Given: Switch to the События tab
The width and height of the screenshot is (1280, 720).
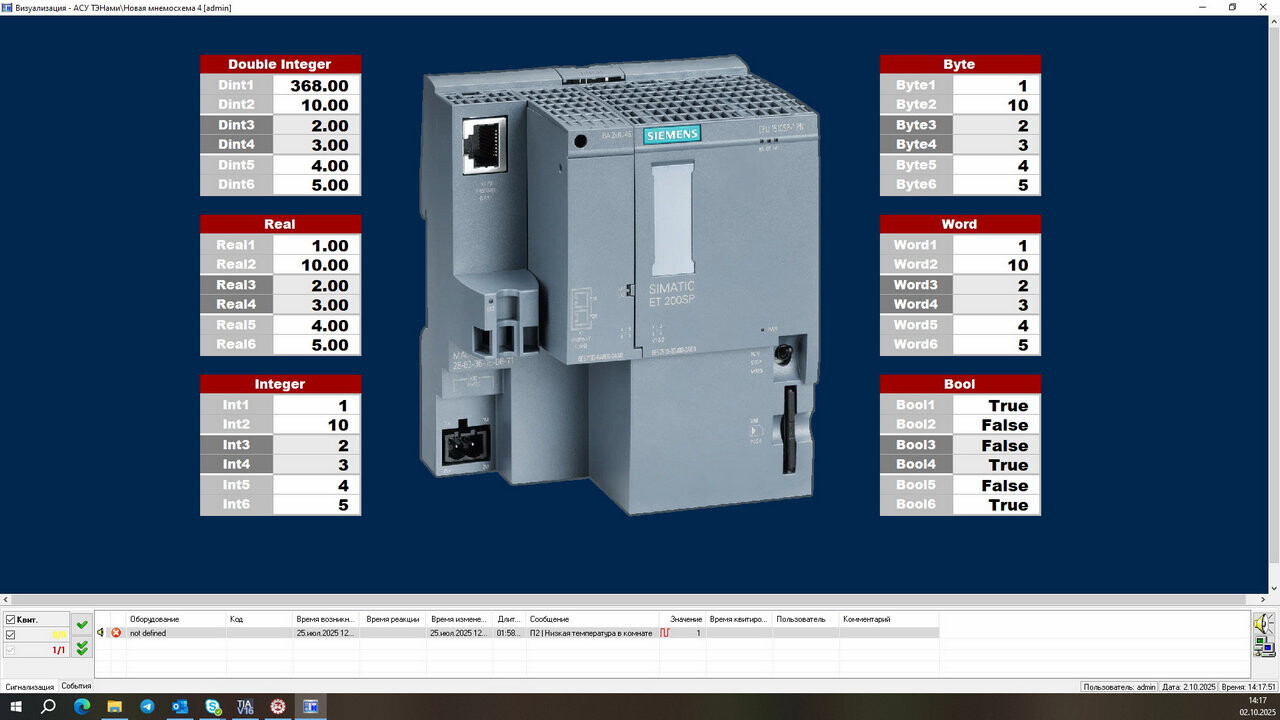Looking at the screenshot, I should (x=76, y=686).
